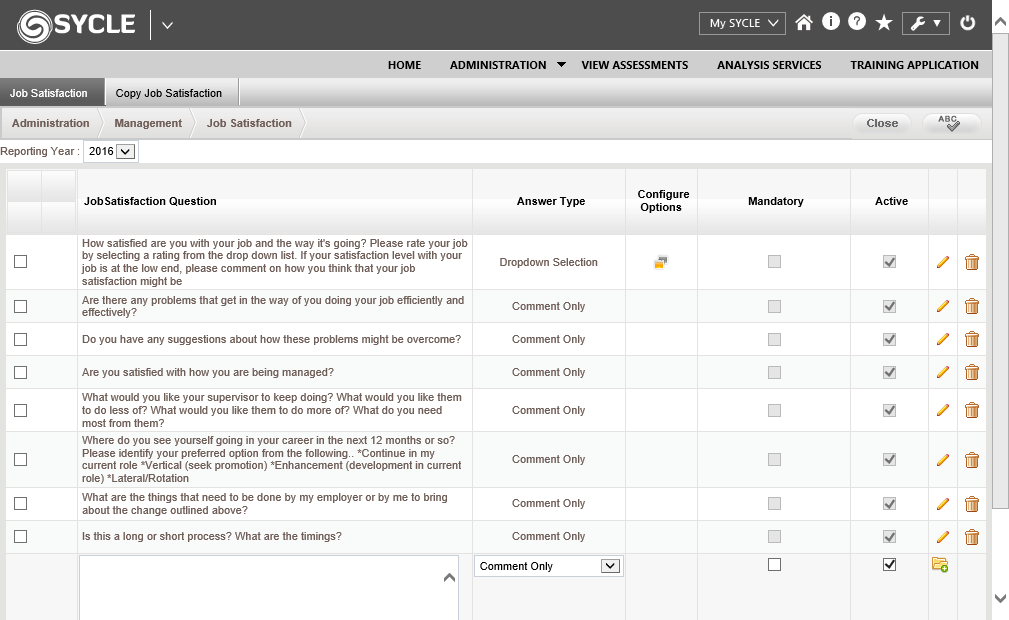Click the favorites star icon
The width and height of the screenshot is (1009, 620).
click(884, 23)
